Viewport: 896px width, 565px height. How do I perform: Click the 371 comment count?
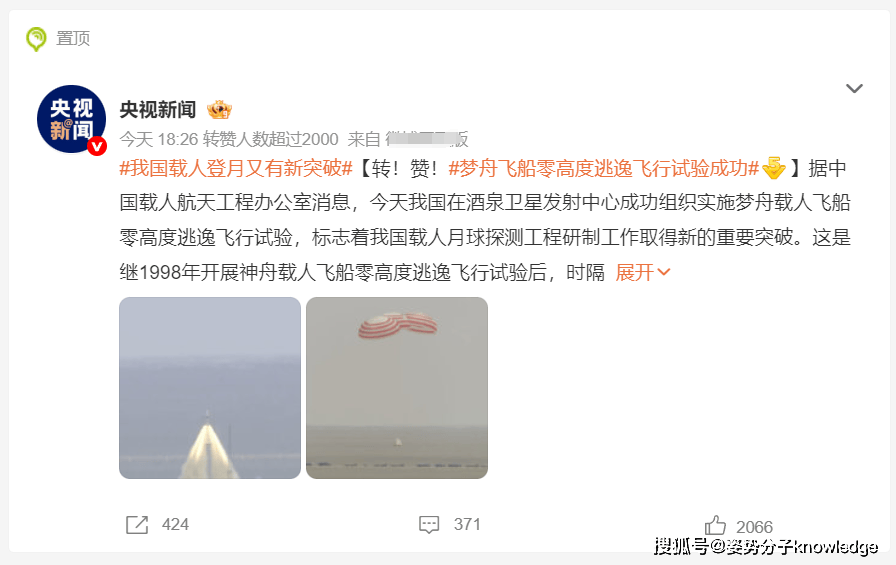(x=467, y=524)
